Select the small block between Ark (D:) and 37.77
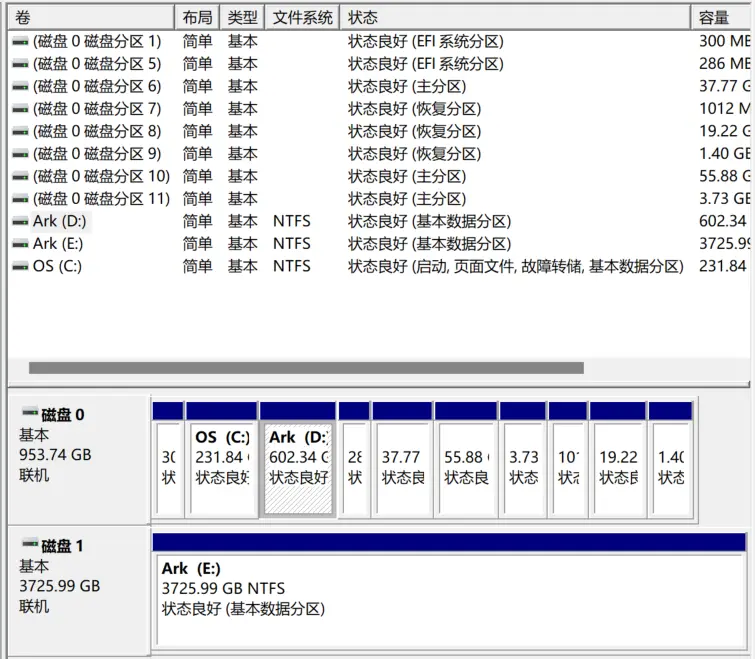Screen dimensions: 755x659 tap(354, 459)
